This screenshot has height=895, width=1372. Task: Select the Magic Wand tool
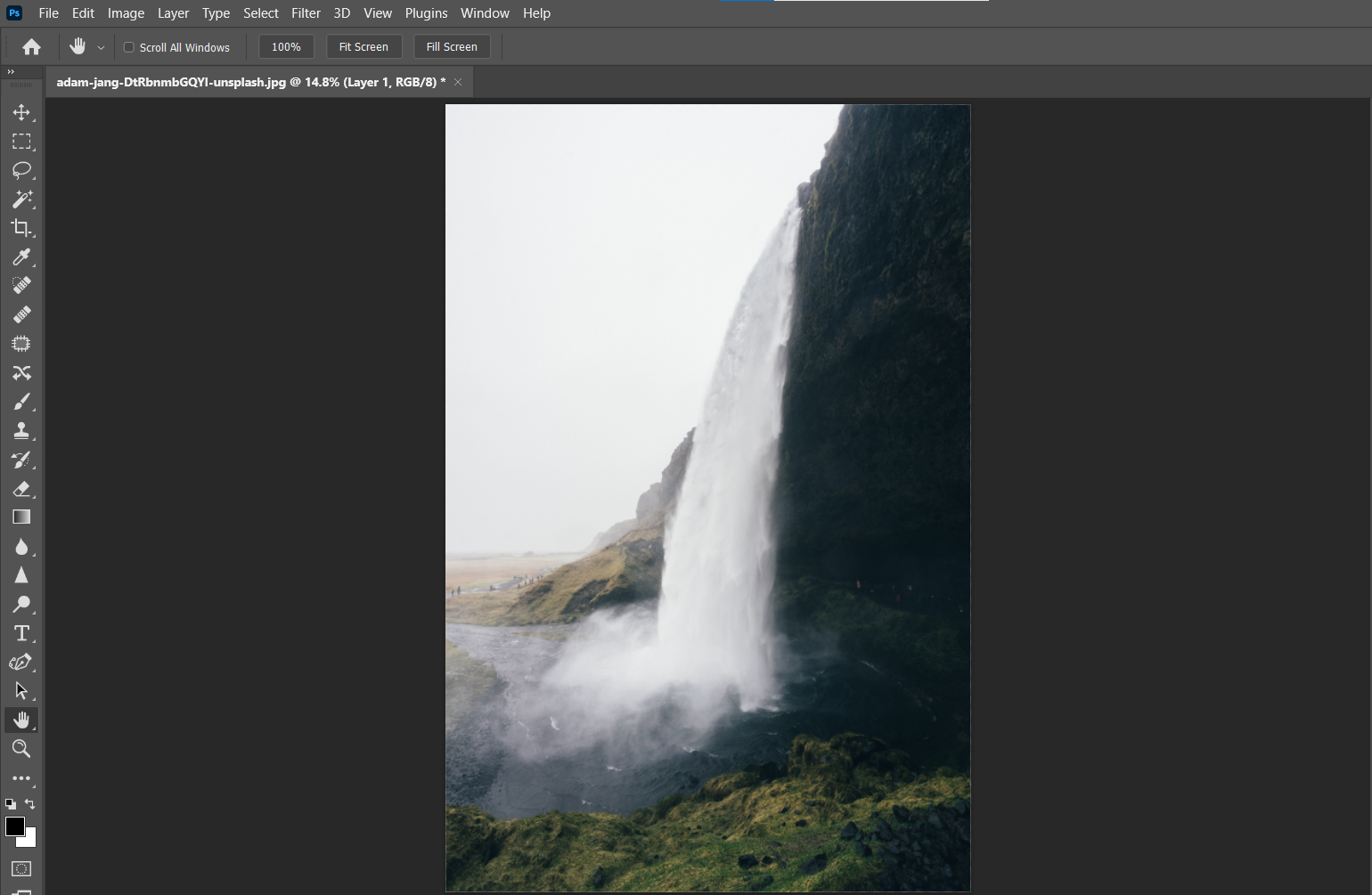point(21,199)
